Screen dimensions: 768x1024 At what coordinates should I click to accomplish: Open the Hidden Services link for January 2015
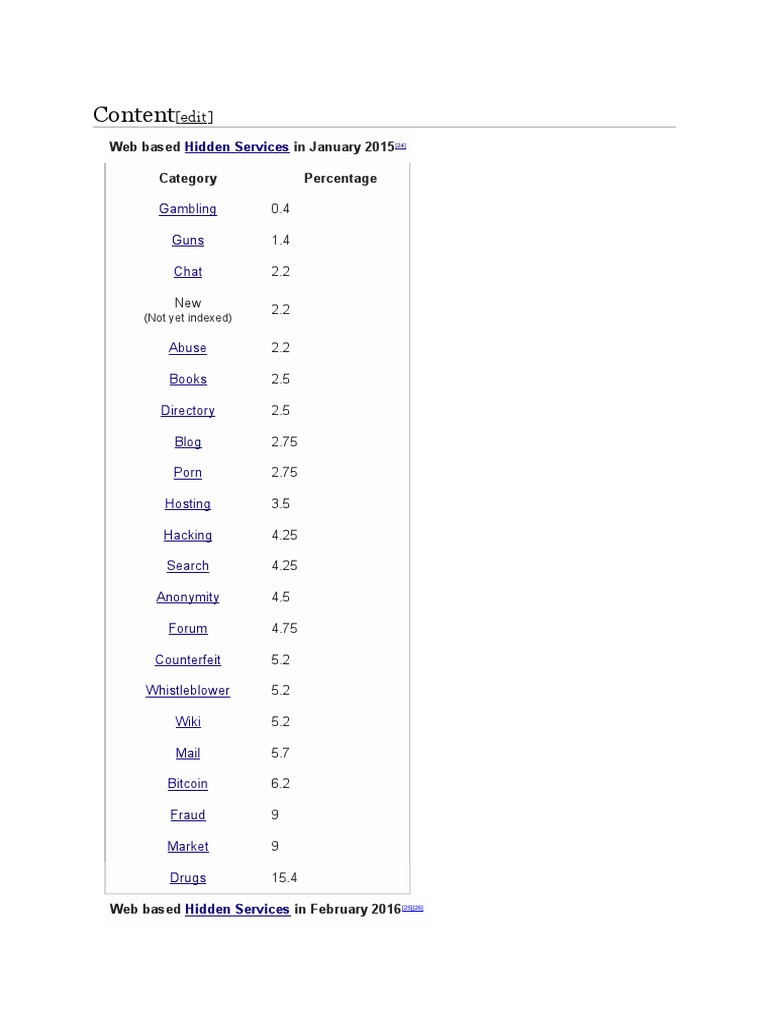tap(237, 147)
